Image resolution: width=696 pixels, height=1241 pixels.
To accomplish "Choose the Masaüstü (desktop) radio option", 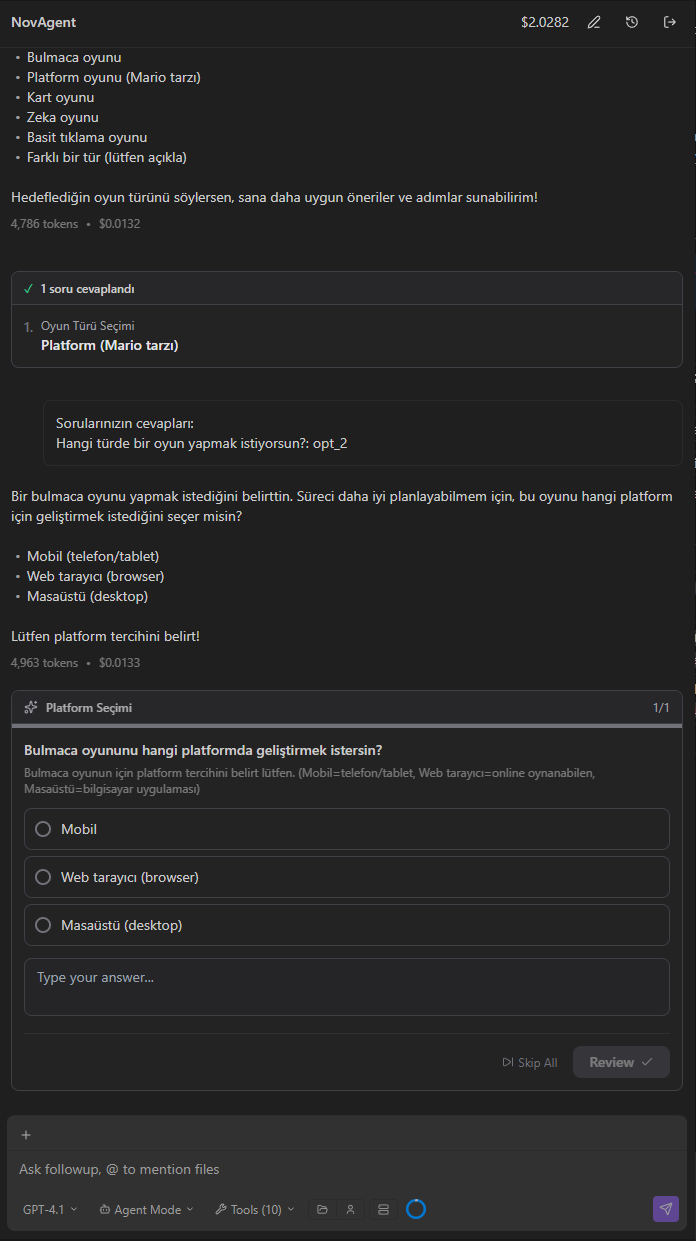I will tap(347, 925).
